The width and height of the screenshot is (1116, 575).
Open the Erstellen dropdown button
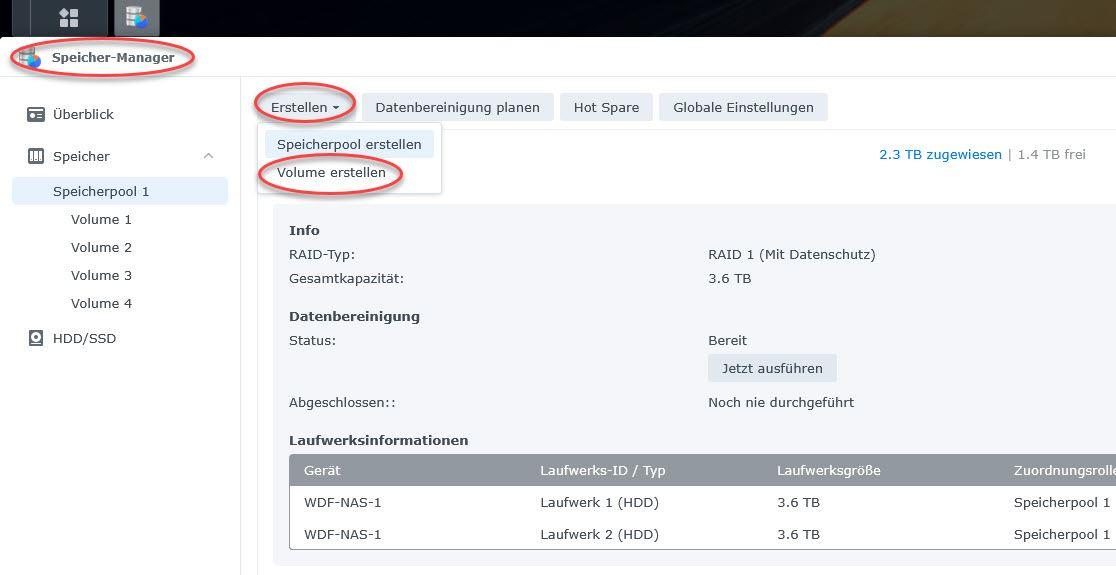tap(305, 107)
